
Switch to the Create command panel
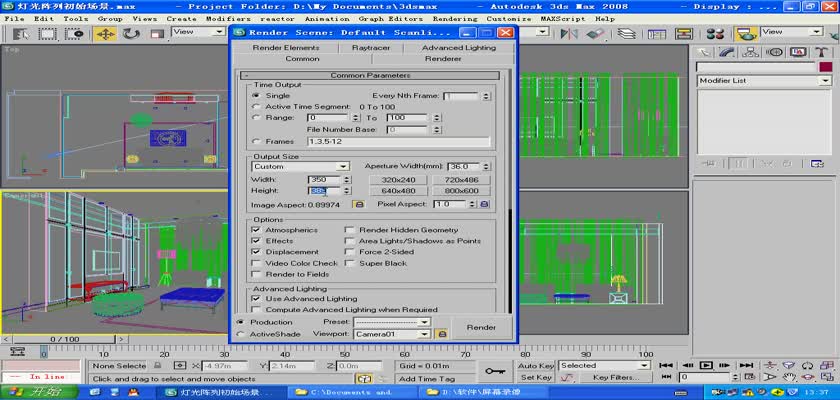pos(705,52)
